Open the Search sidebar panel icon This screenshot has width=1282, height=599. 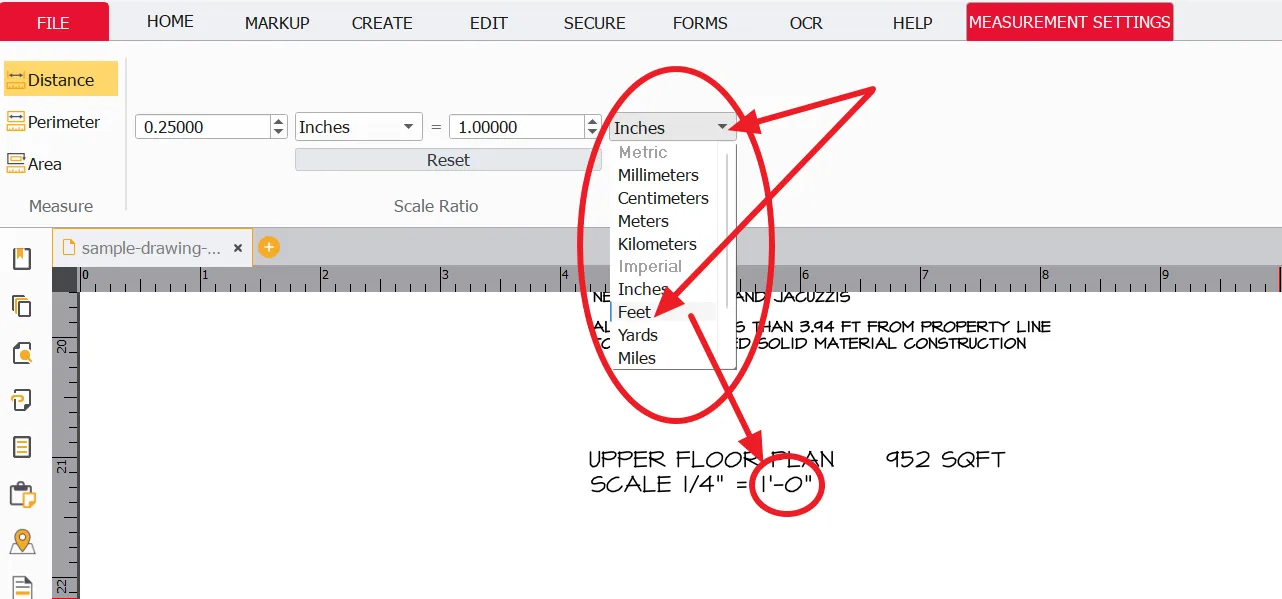22,353
